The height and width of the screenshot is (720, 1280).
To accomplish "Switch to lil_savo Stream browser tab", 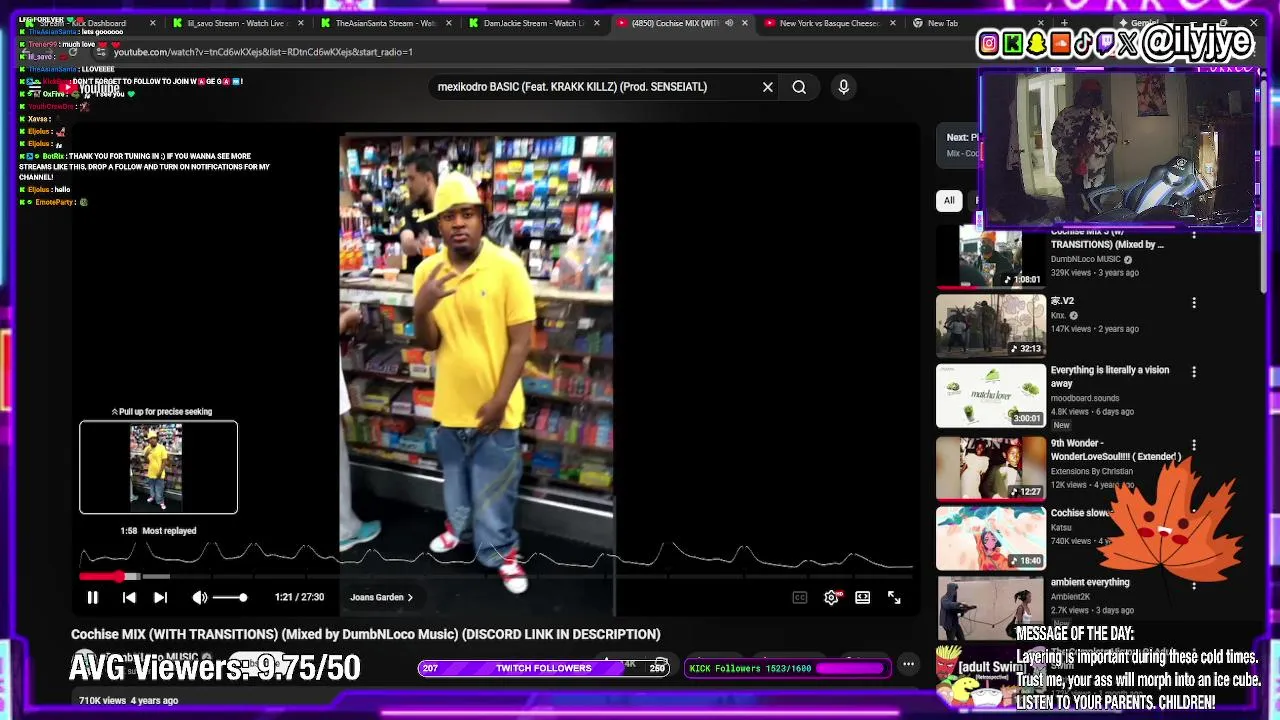I will coord(237,23).
